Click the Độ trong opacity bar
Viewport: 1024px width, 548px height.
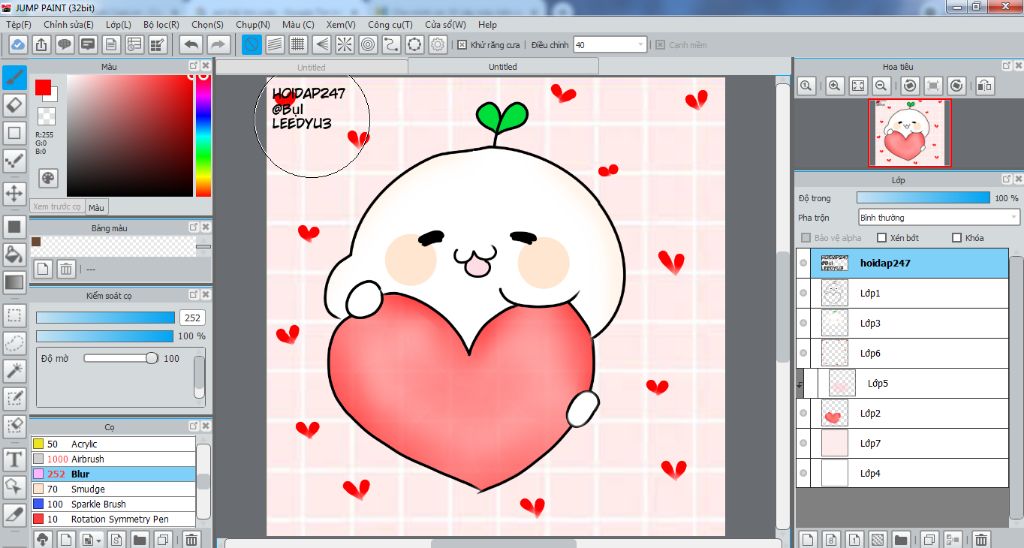click(x=923, y=197)
